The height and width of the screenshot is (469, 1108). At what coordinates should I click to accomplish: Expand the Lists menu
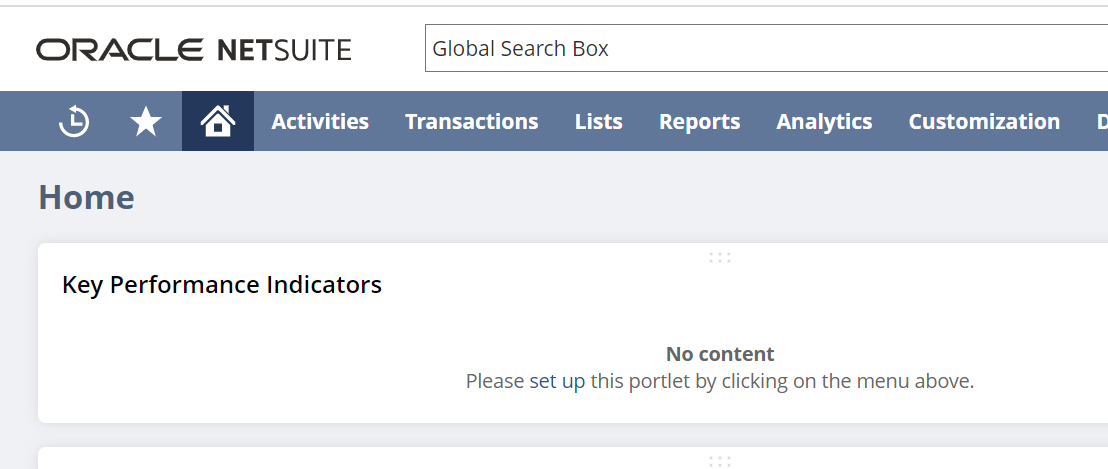(599, 121)
